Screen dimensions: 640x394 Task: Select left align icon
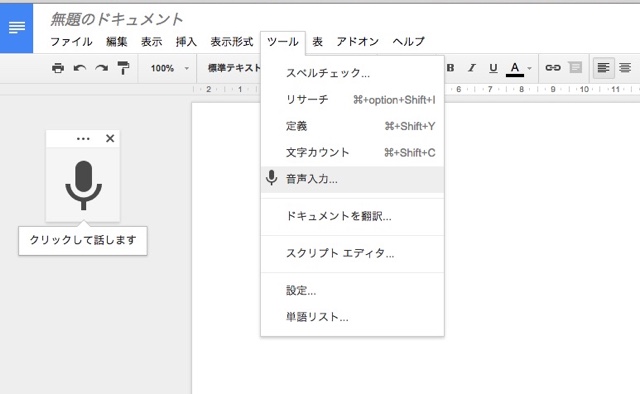pyautogui.click(x=603, y=68)
